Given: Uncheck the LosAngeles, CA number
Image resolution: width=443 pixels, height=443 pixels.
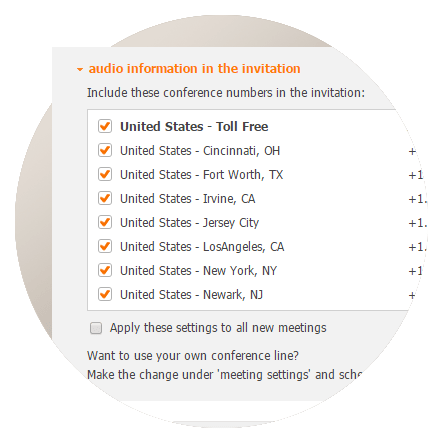Looking at the screenshot, I should pos(105,246).
